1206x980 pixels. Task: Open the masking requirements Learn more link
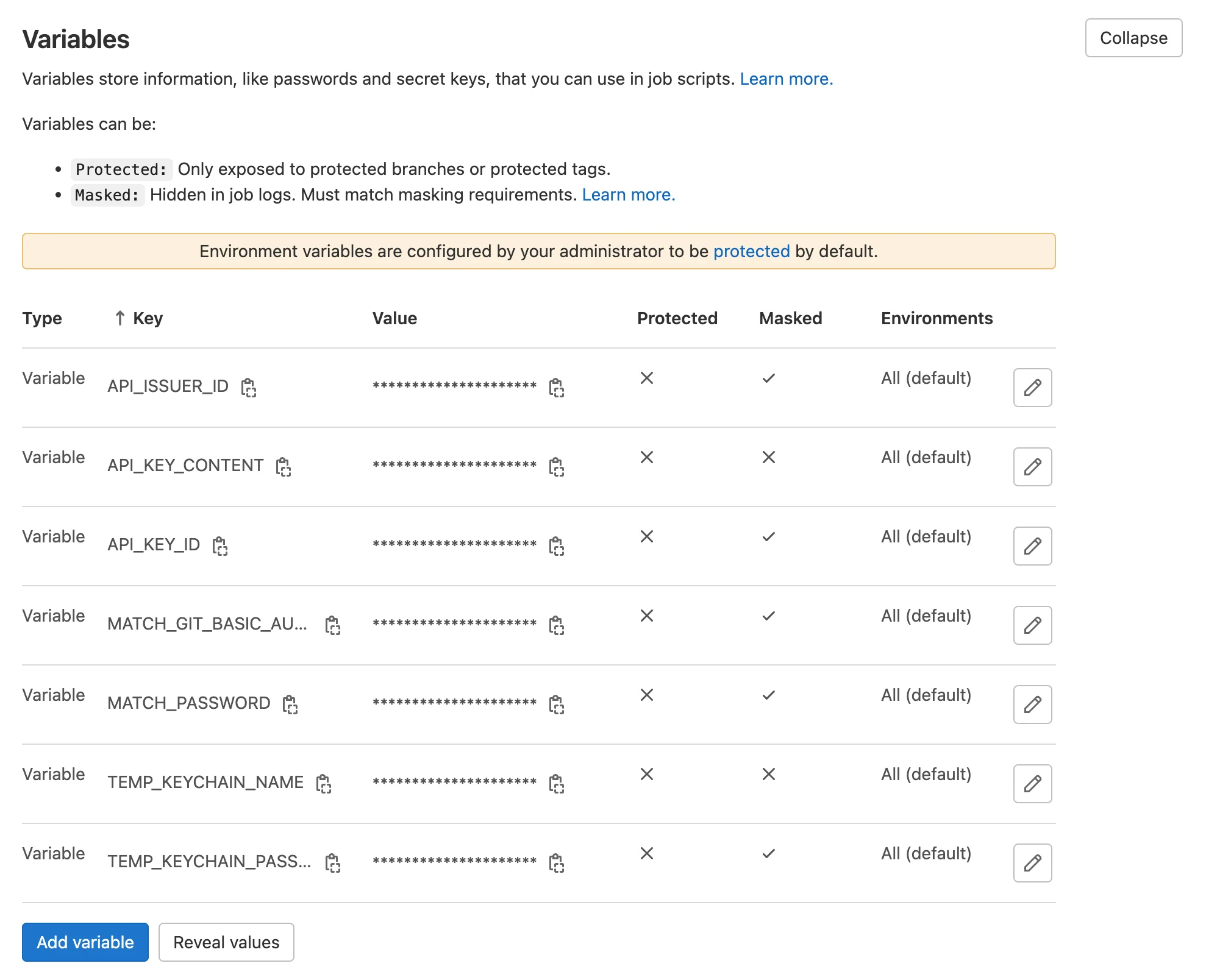(629, 194)
